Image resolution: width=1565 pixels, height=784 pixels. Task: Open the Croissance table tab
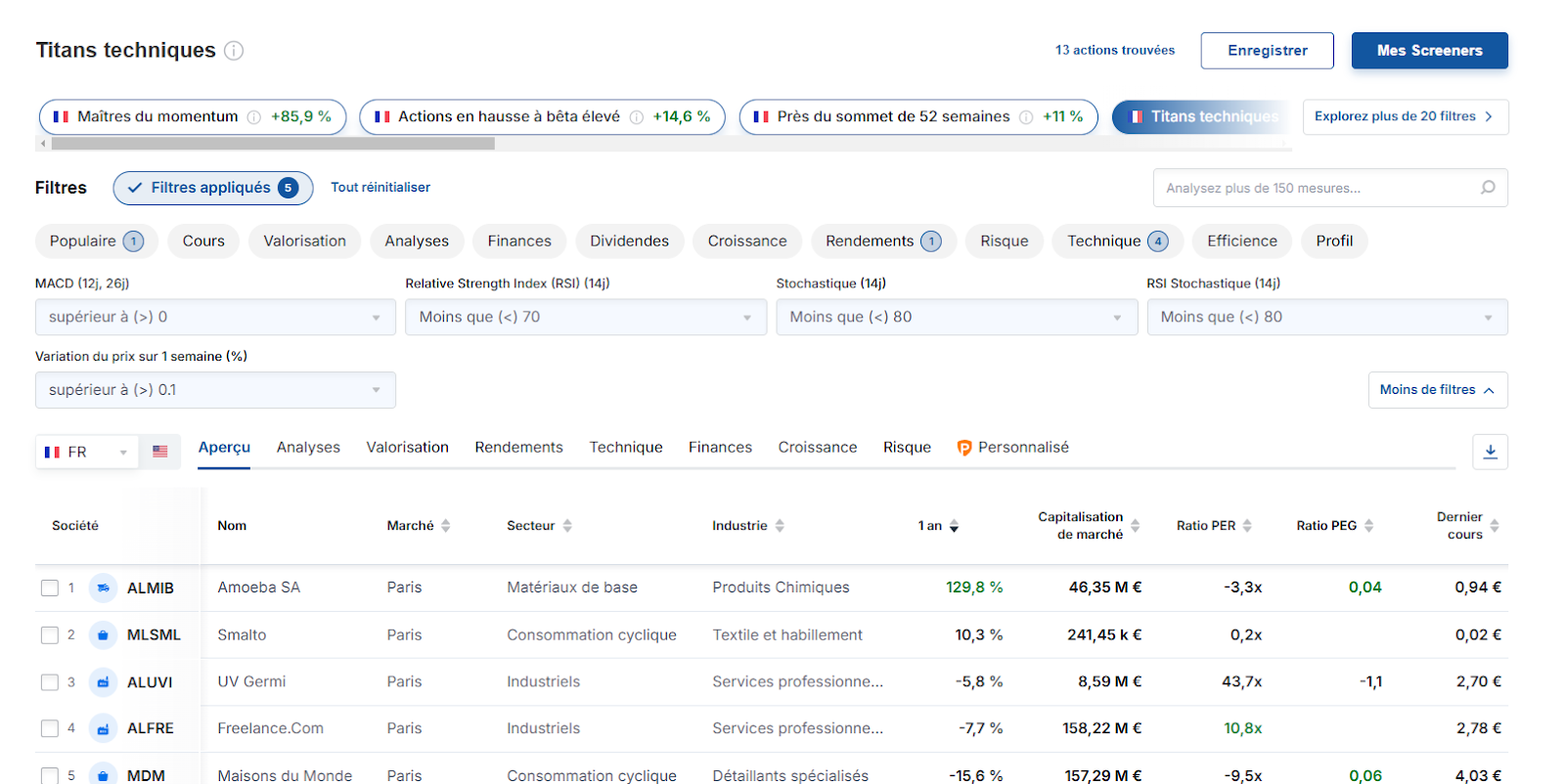pos(818,448)
